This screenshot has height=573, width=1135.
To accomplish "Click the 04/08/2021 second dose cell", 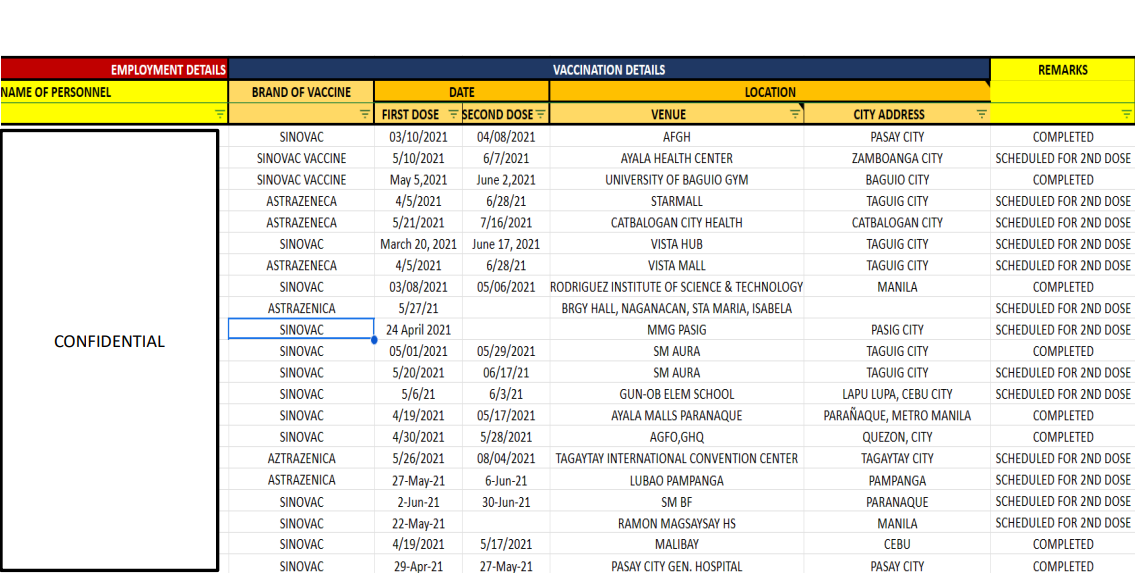I will 506,137.
